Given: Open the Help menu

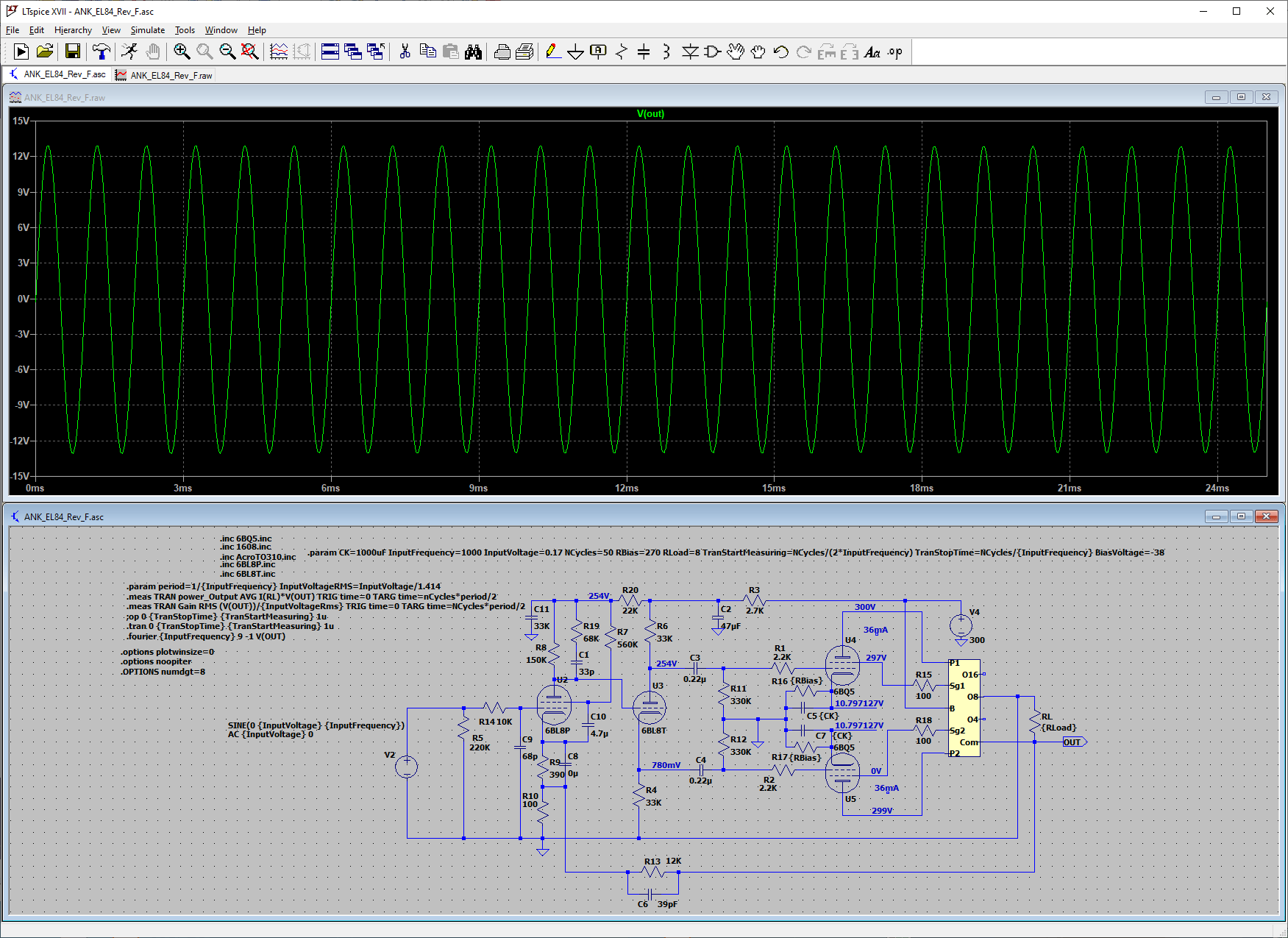Looking at the screenshot, I should (x=257, y=30).
